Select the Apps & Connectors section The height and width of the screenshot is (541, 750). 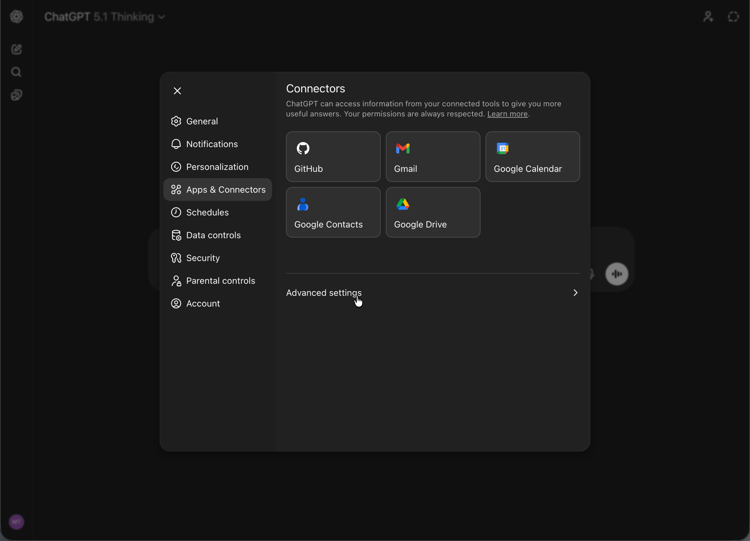218,189
